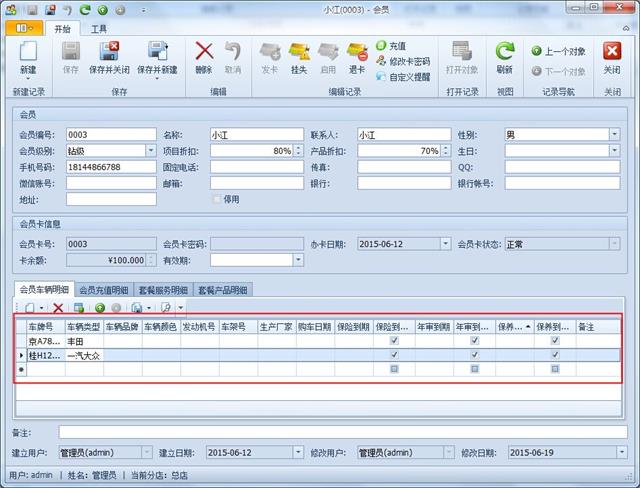The height and width of the screenshot is (488, 640).
Task: Toggle the 停用 (Disabled) checkbox
Action: 217,199
